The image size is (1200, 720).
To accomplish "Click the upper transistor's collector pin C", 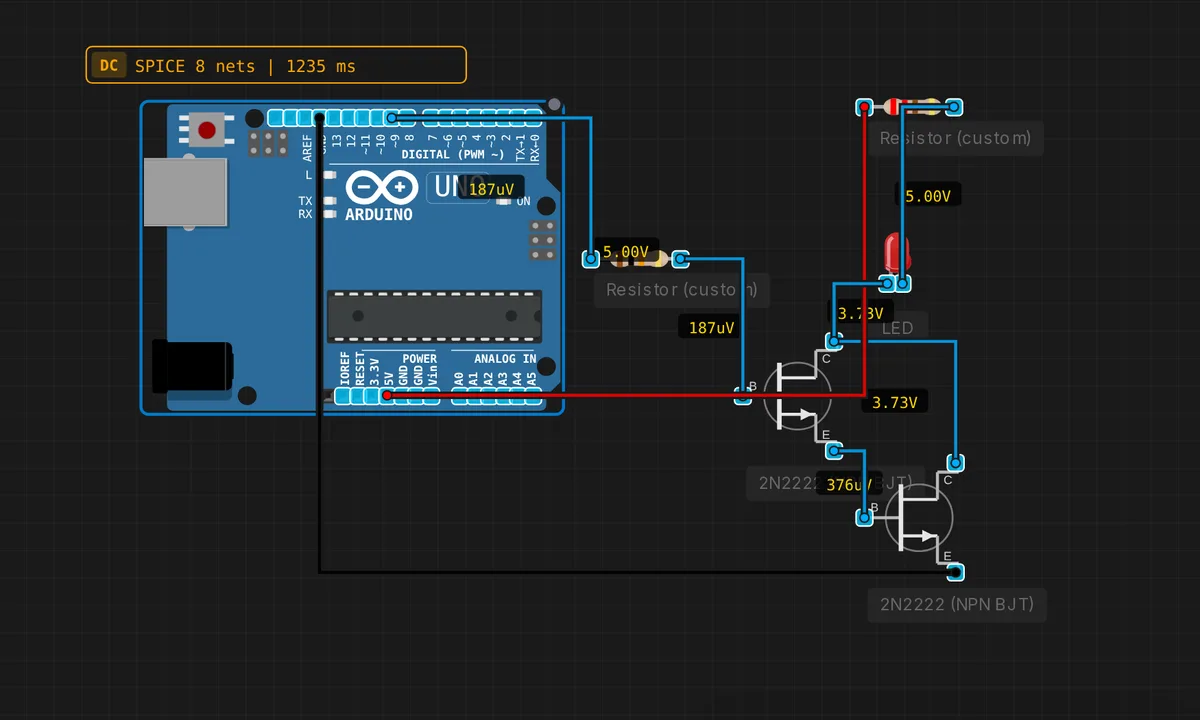I will click(x=835, y=342).
